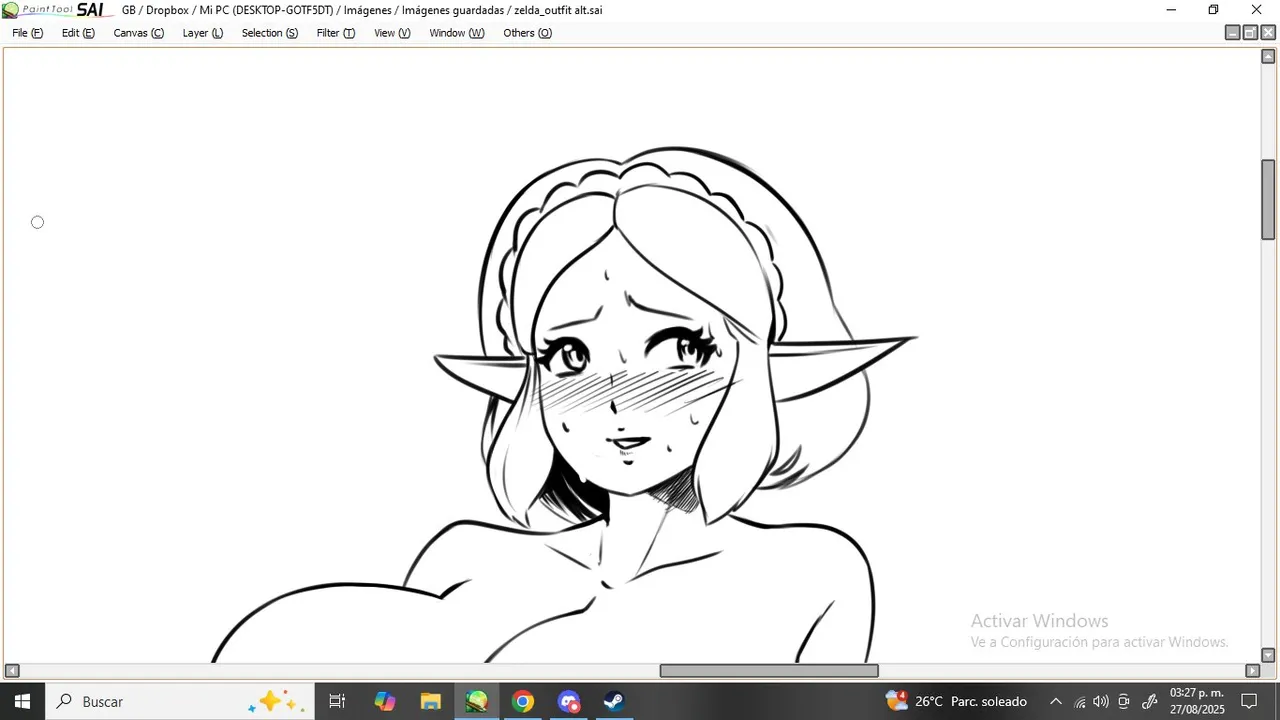Screen dimensions: 1280x720
Task: Launch Copilot from the taskbar
Action: coord(385,701)
